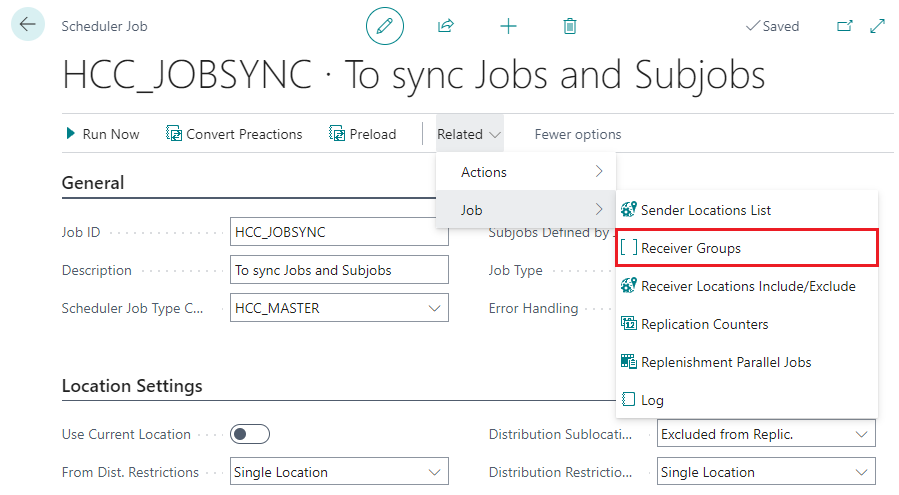
Task: Choose Sender Locations List menu item
Action: click(x=705, y=210)
